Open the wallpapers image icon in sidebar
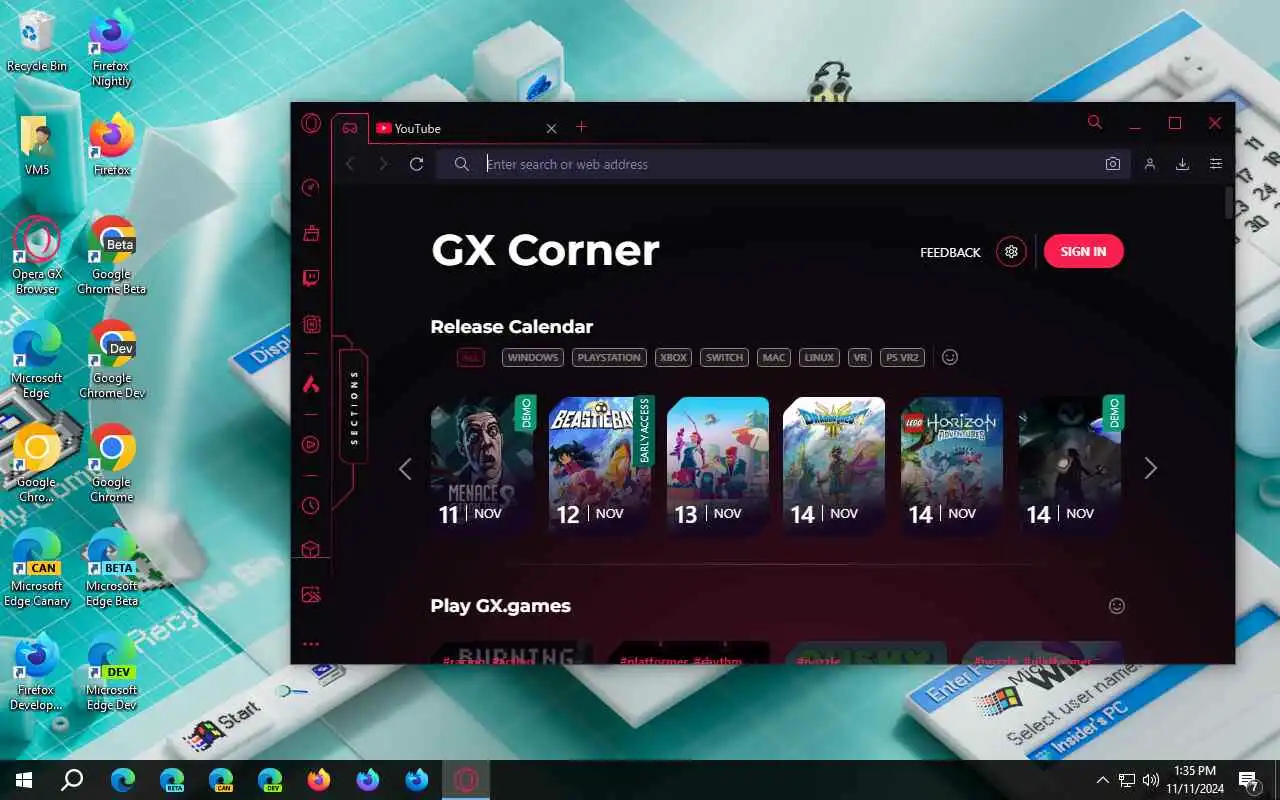This screenshot has height=800, width=1280. coord(311,595)
